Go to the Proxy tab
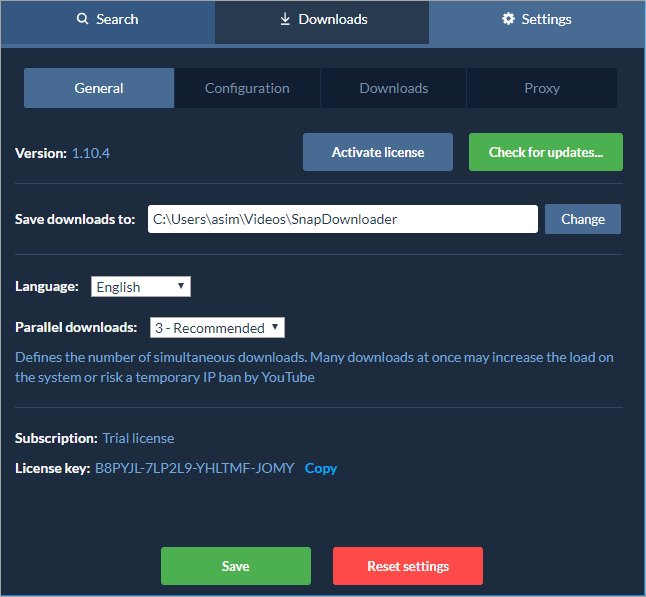 pos(541,88)
